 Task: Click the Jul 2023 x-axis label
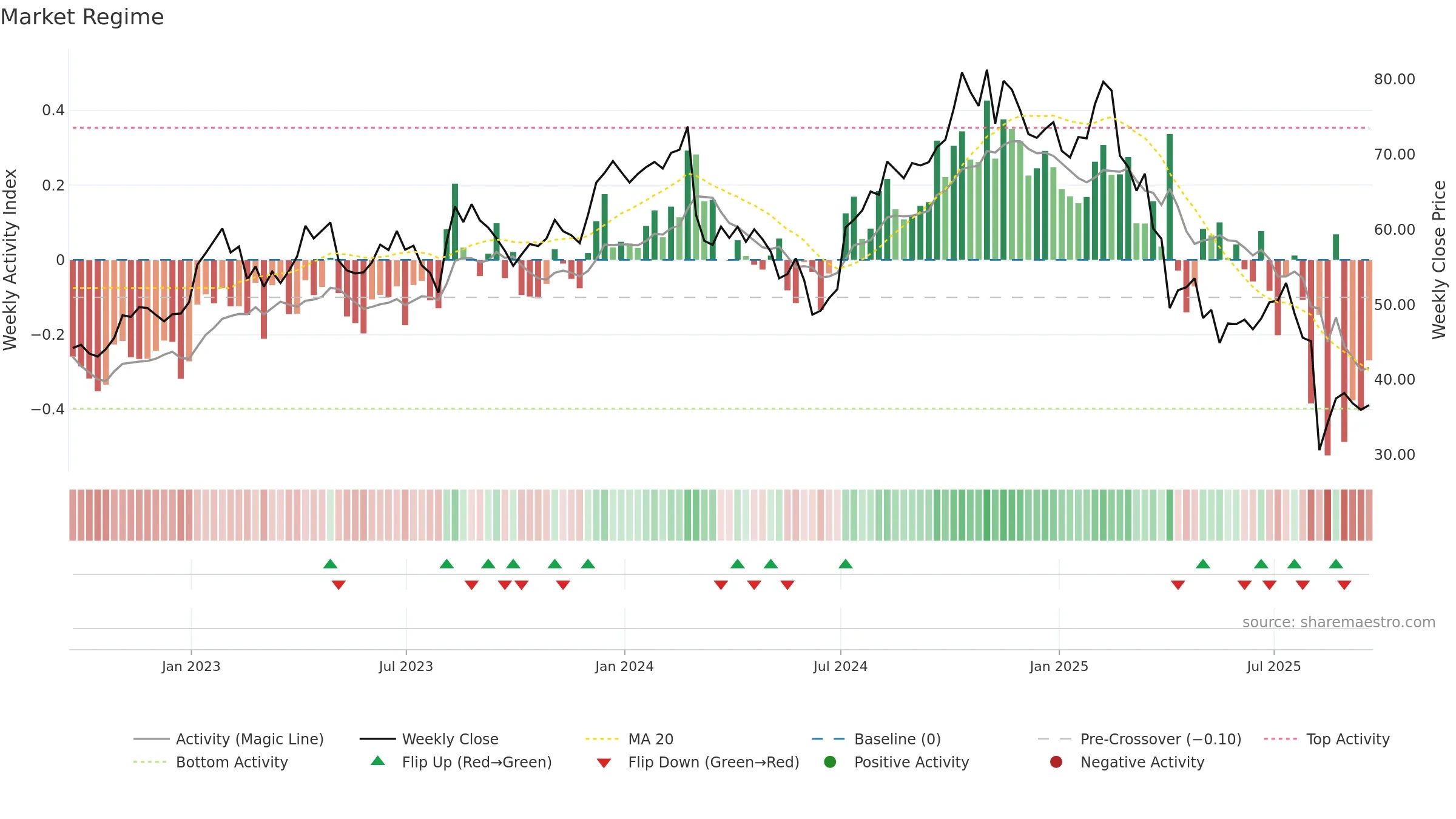tap(406, 666)
